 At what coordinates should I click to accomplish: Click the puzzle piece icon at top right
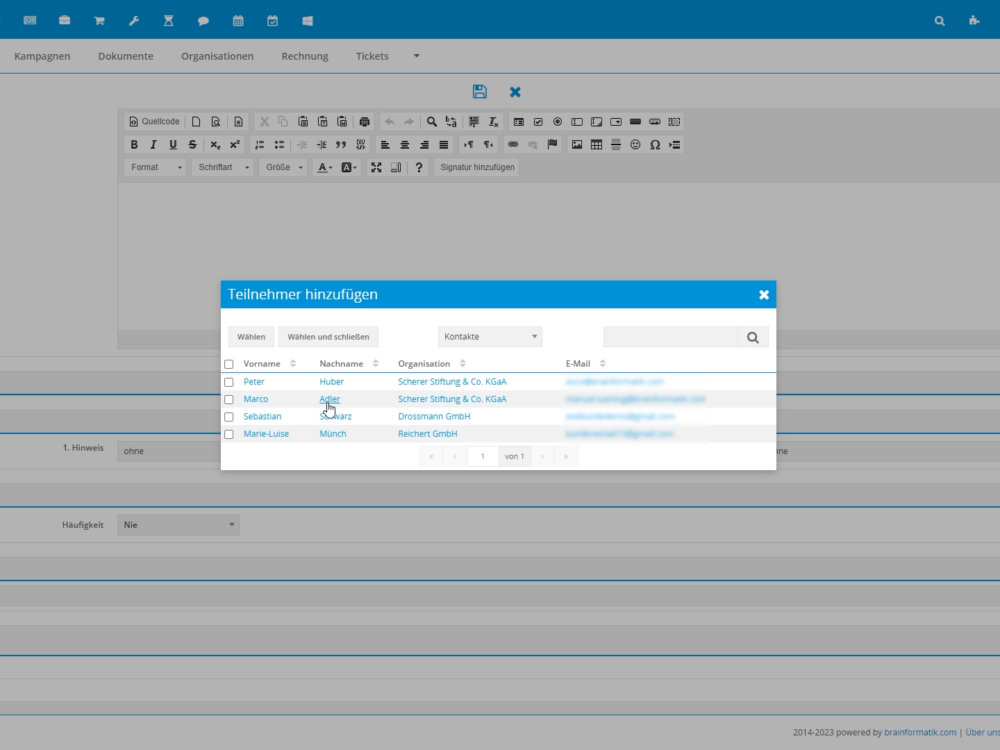[973, 20]
